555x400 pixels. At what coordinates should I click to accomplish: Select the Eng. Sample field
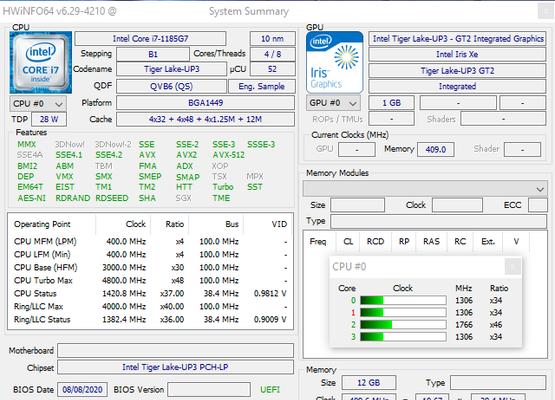[x=262, y=86]
